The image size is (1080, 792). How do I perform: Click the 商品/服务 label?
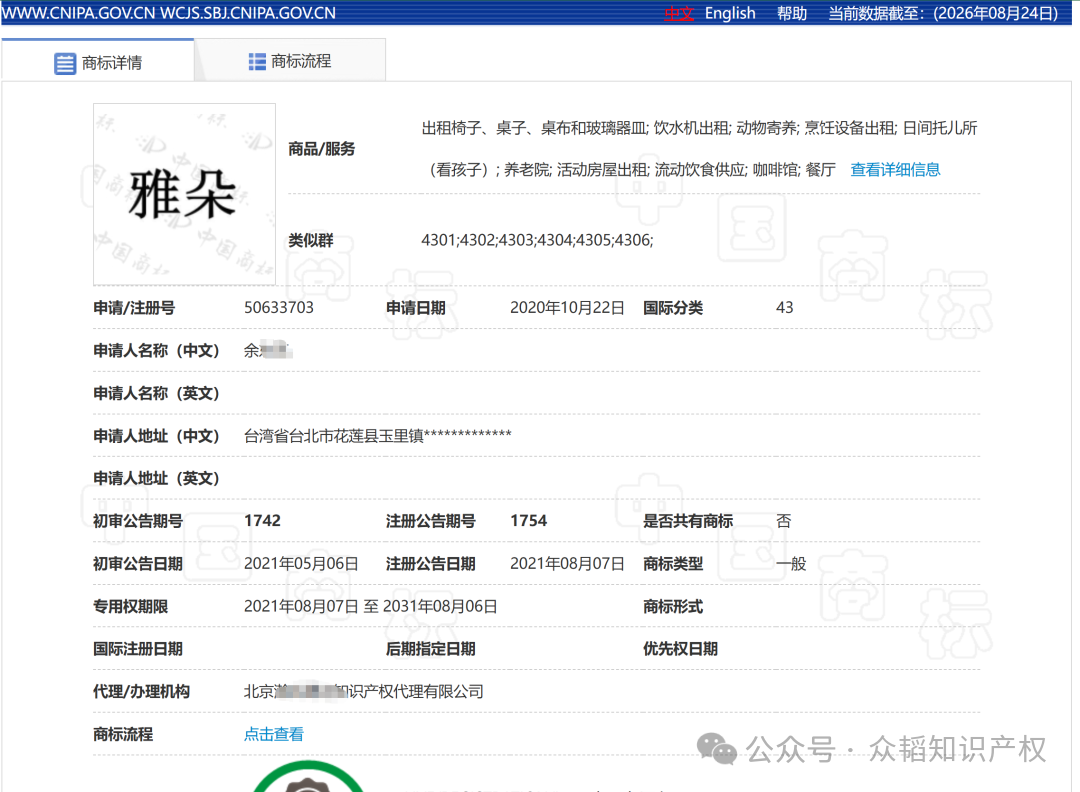pyautogui.click(x=321, y=149)
